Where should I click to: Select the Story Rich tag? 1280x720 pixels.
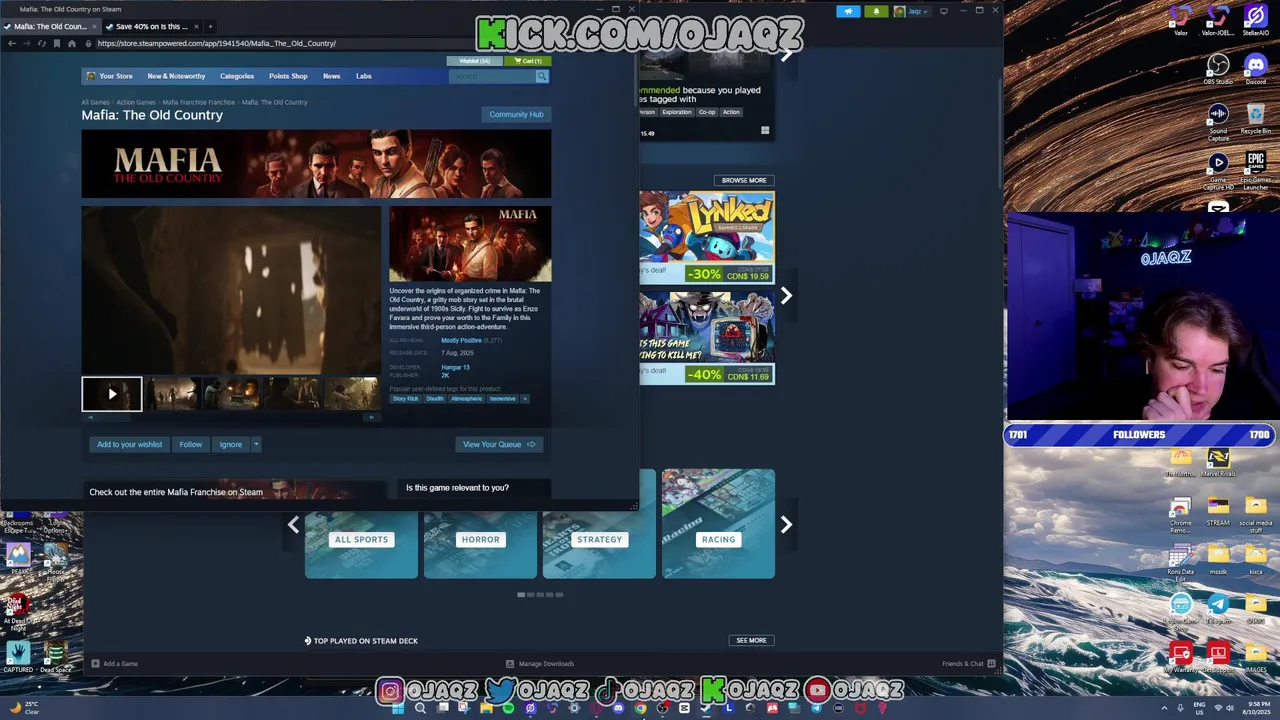coord(405,399)
